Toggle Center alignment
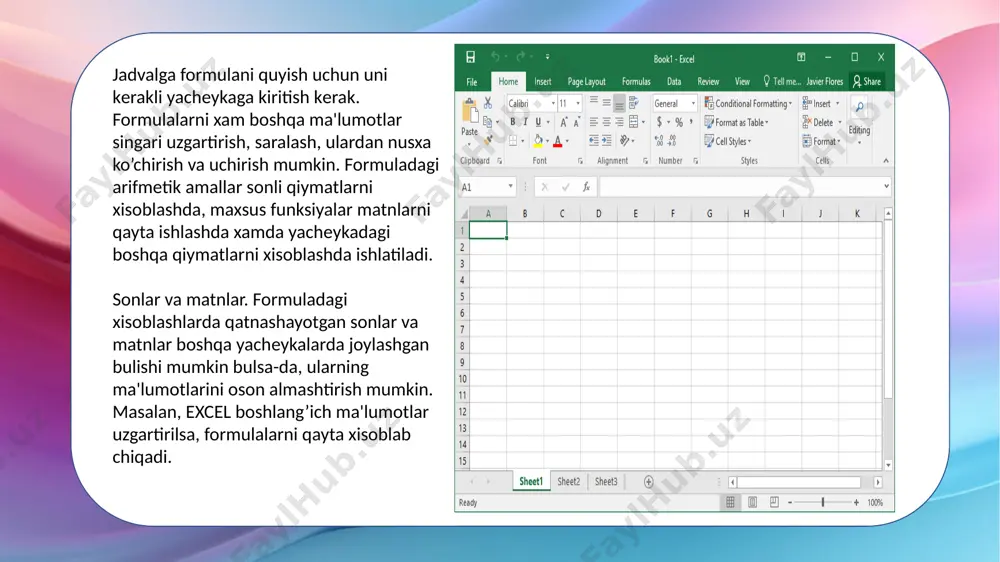 pyautogui.click(x=607, y=122)
